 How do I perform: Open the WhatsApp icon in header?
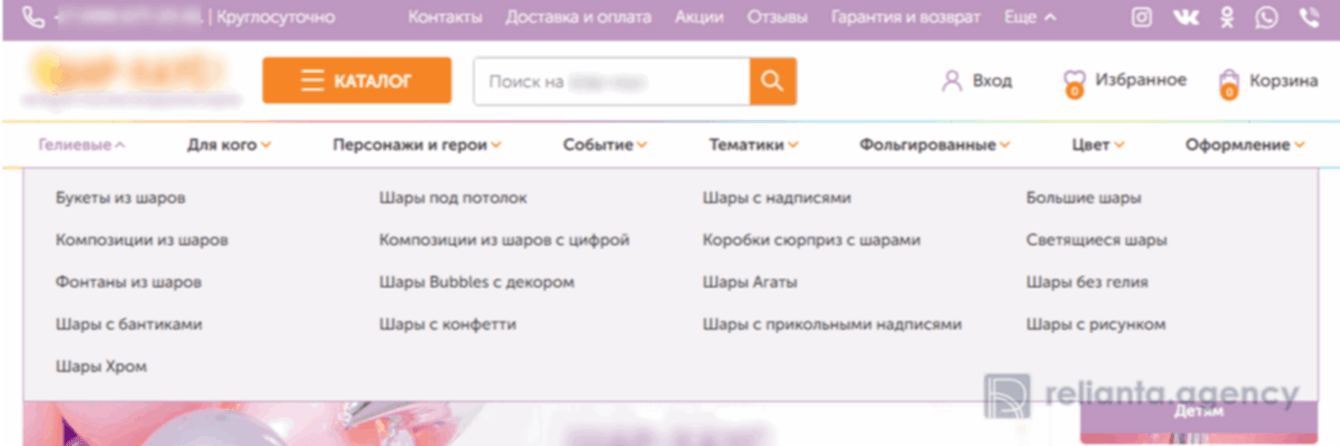(x=1267, y=17)
